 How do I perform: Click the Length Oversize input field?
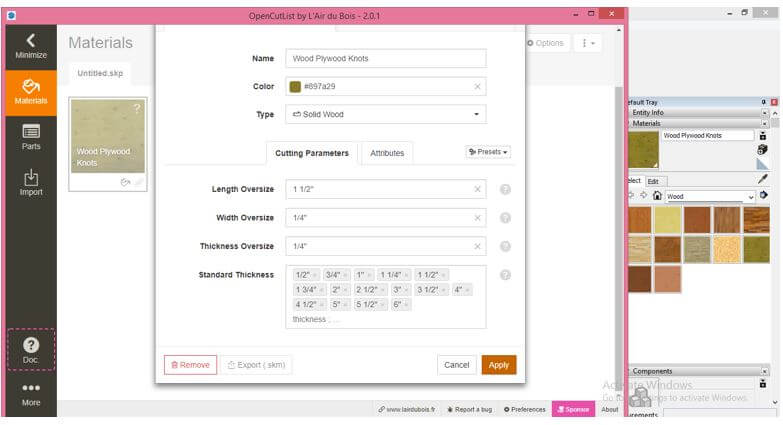(x=386, y=189)
